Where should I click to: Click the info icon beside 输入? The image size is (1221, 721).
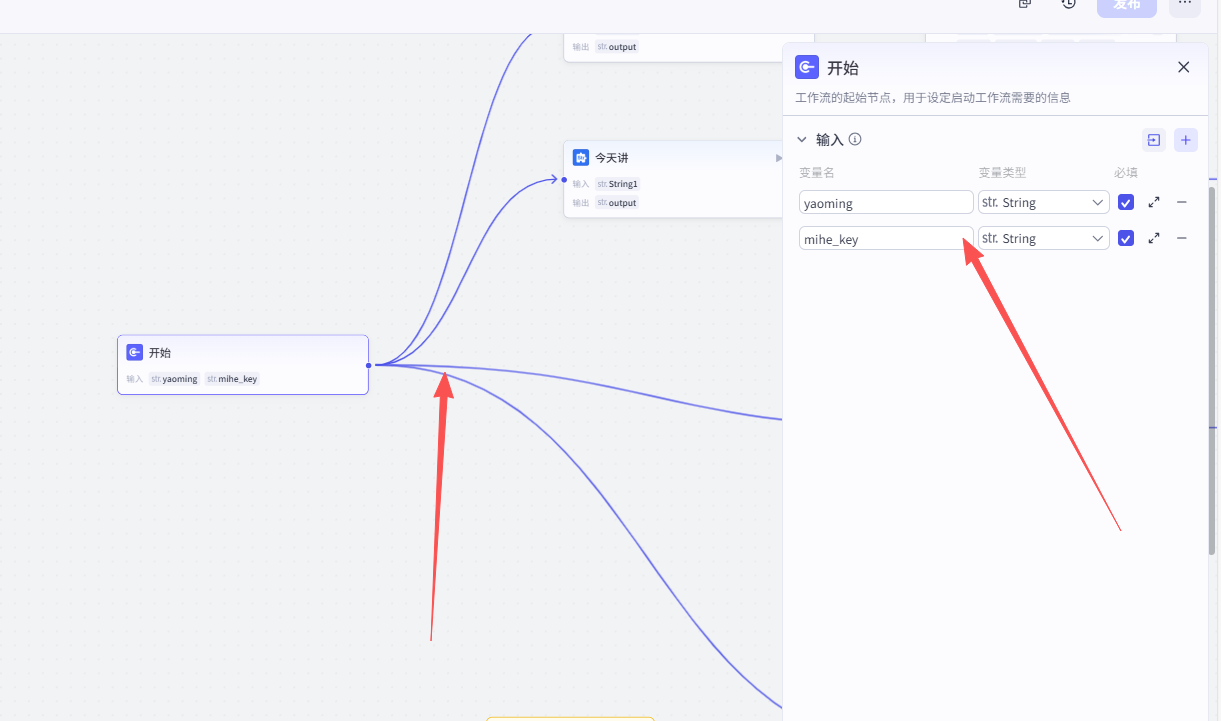click(x=855, y=140)
